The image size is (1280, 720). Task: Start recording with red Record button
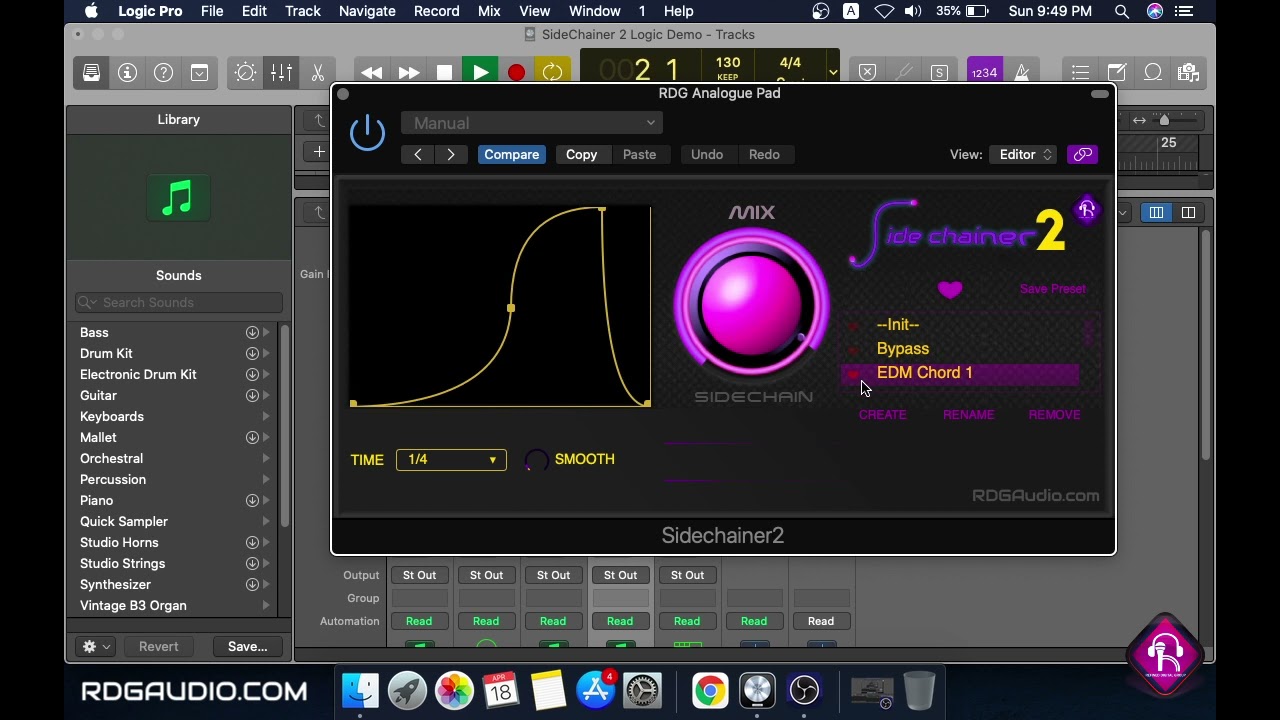click(516, 73)
